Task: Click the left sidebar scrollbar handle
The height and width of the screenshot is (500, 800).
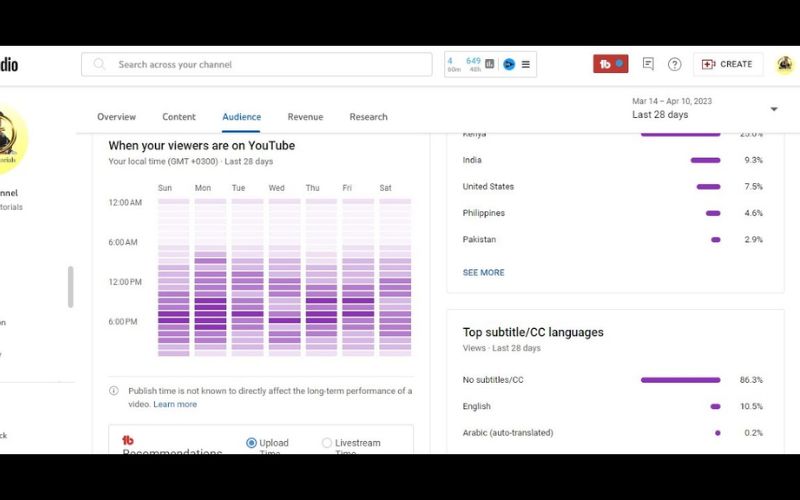Action: coord(70,287)
